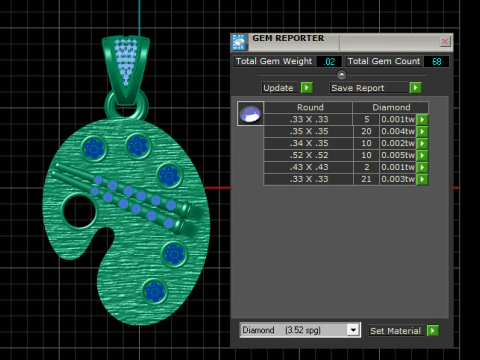Close the Gem Reporter panel

(445, 41)
